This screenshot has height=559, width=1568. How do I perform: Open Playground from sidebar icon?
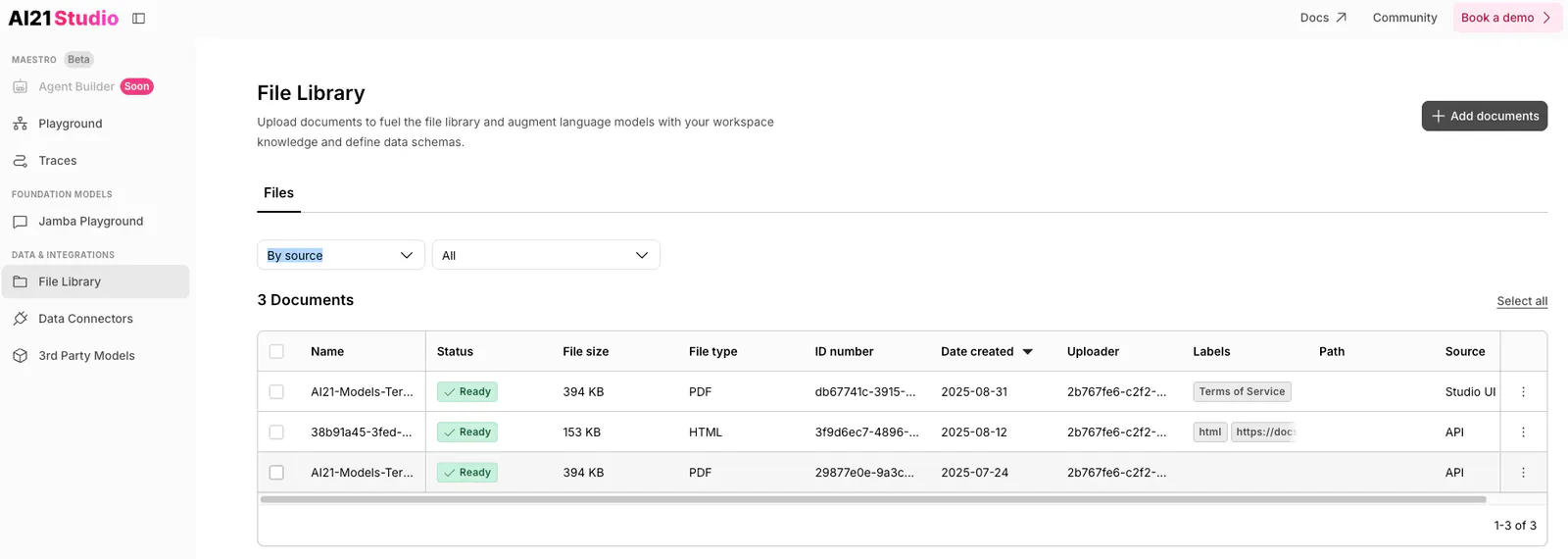[x=20, y=124]
